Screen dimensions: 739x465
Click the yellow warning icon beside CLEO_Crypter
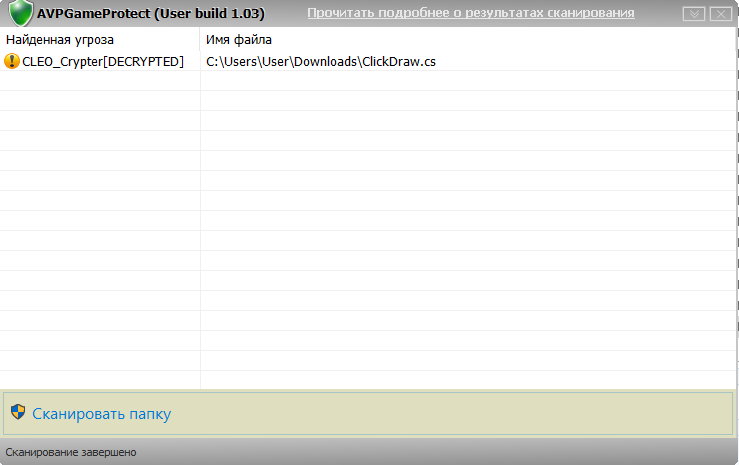pos(12,61)
